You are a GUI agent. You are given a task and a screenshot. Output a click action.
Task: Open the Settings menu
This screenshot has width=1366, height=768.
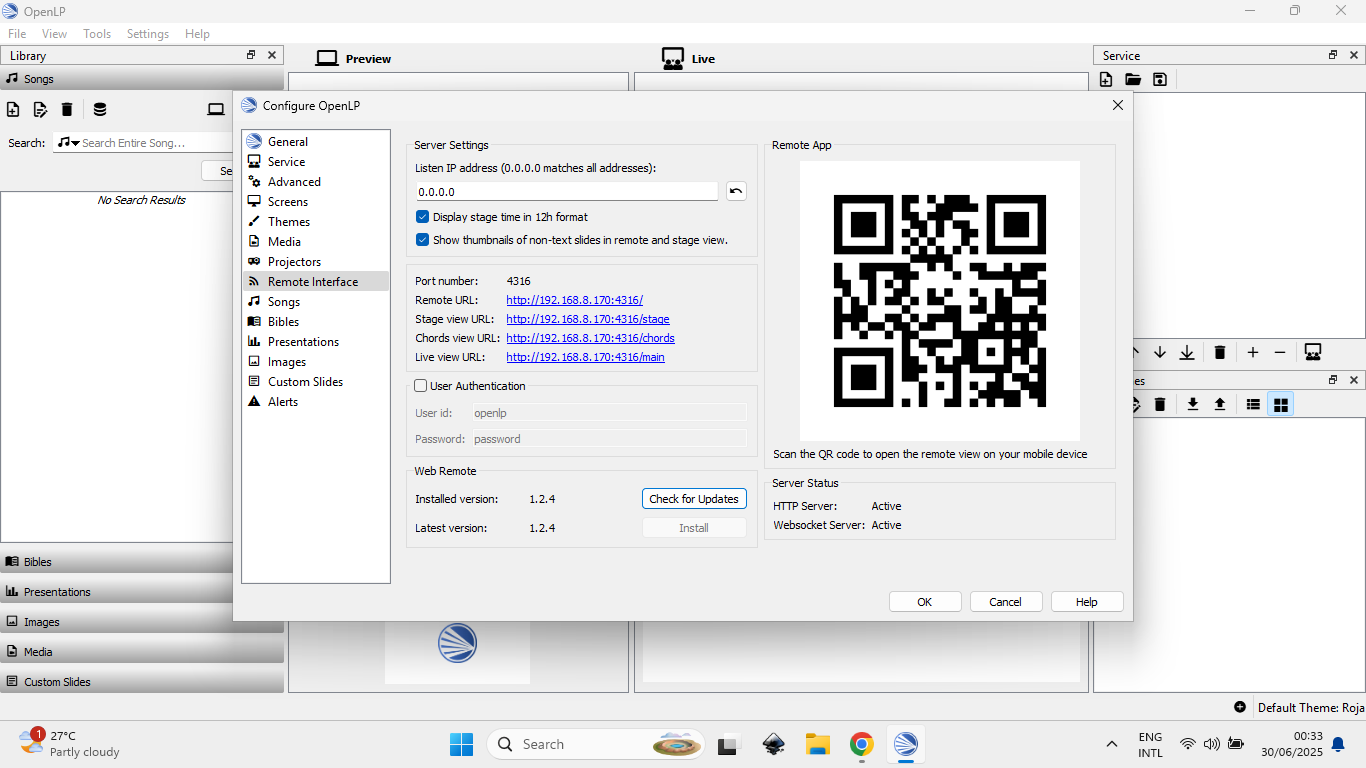tap(148, 34)
